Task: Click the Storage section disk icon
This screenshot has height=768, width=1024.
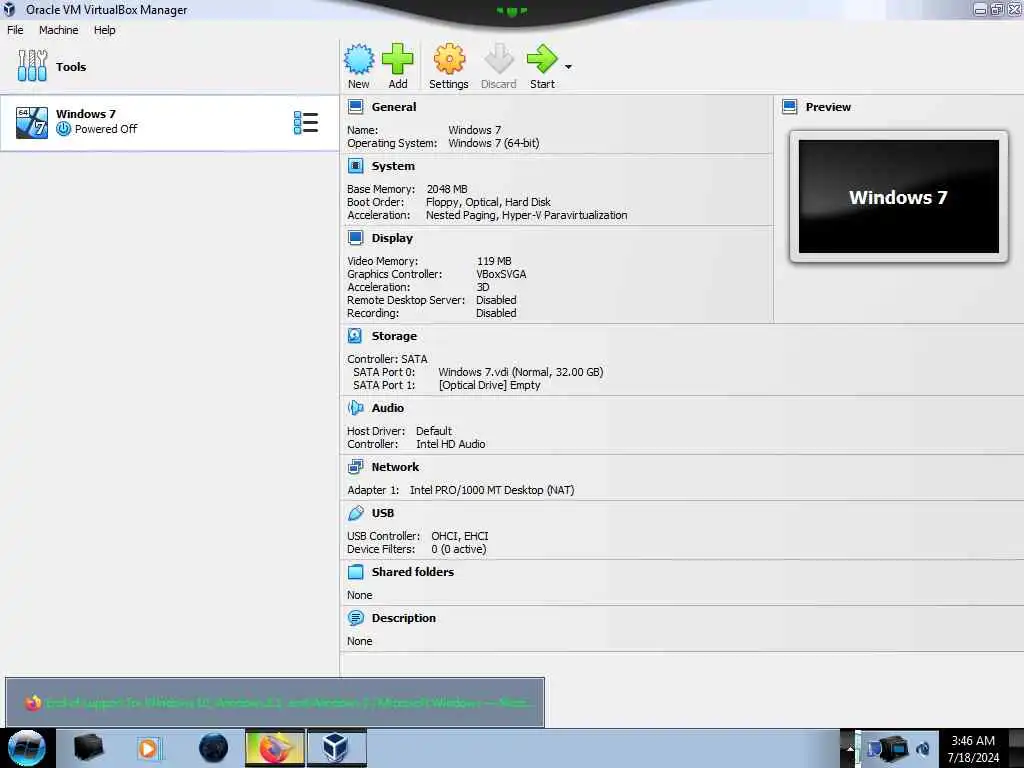Action: click(355, 336)
